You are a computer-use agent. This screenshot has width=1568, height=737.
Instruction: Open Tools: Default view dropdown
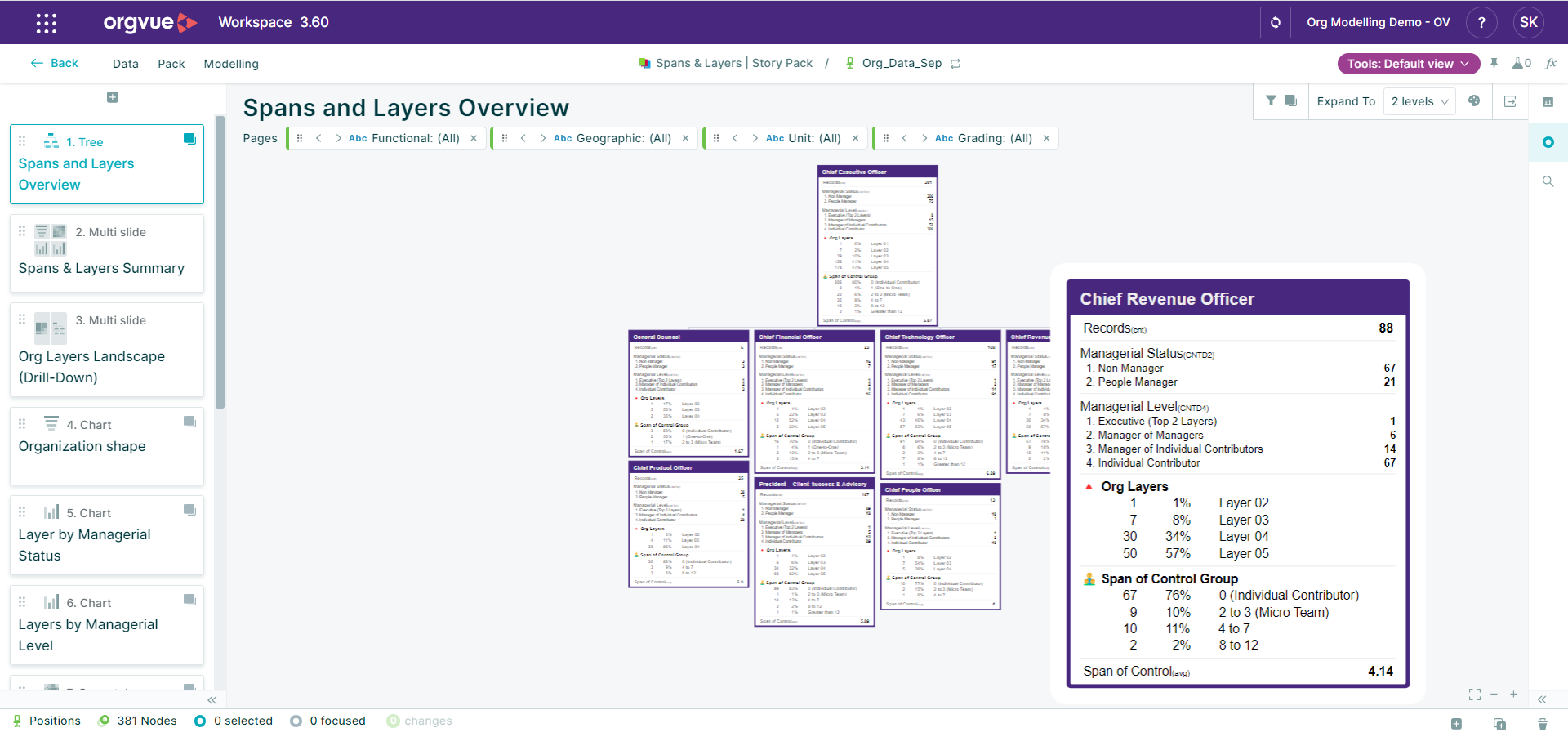click(x=1409, y=64)
